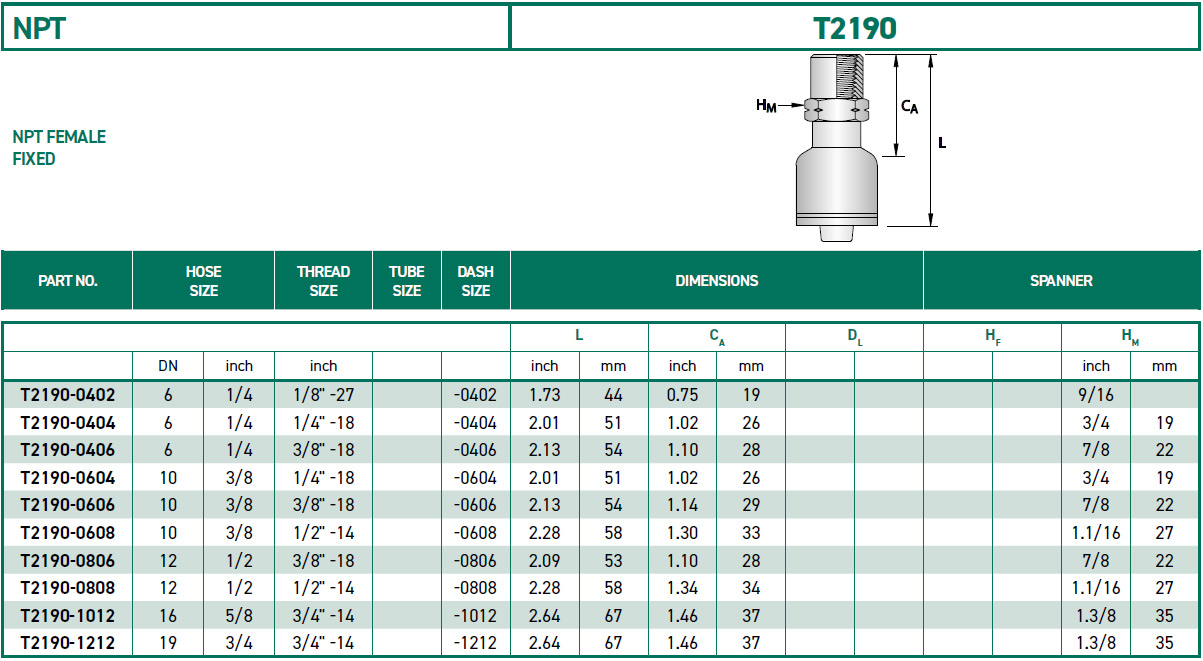Click the NPT FEMALE FIXED description
This screenshot has width=1203, height=661.
point(59,148)
